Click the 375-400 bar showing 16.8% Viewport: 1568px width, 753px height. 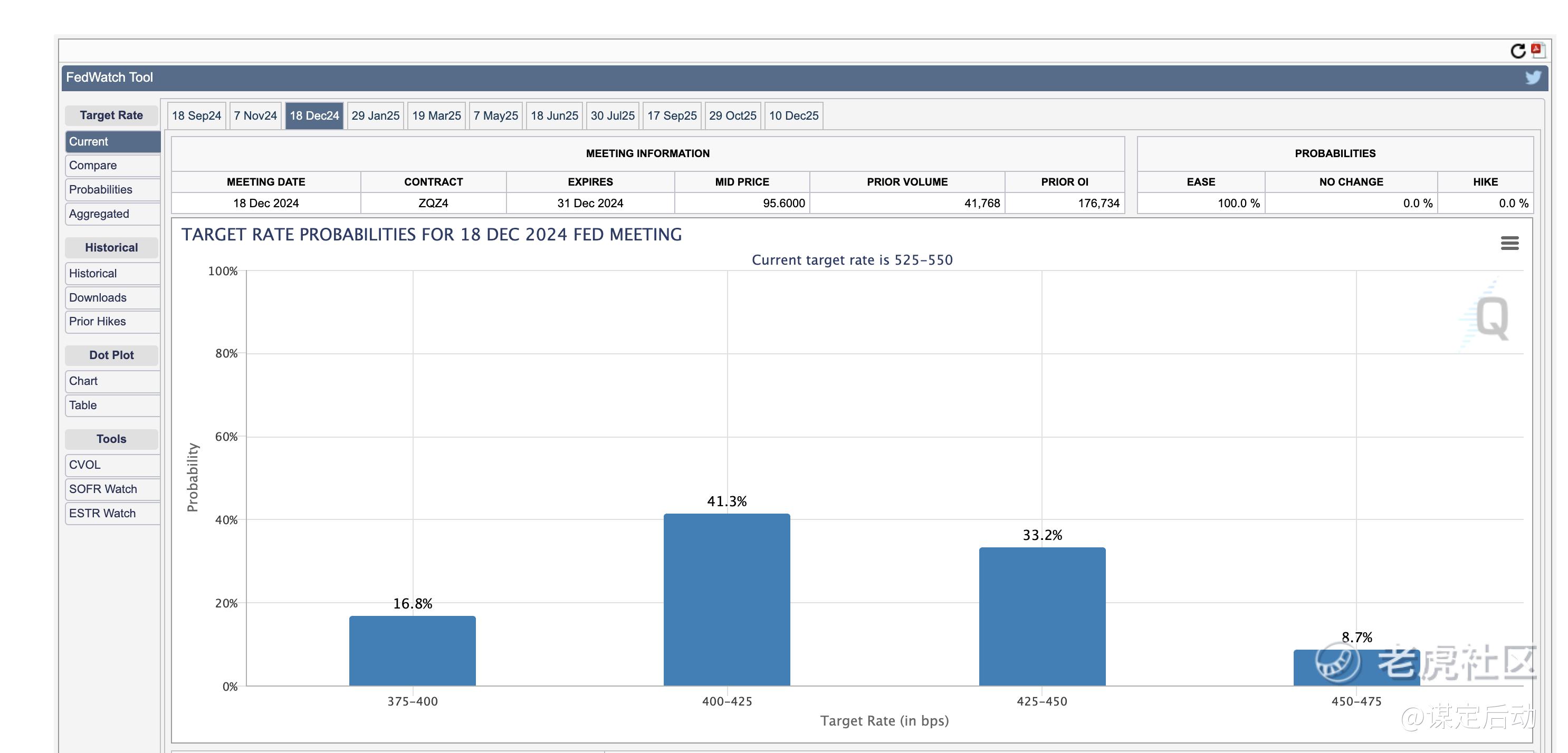(412, 651)
